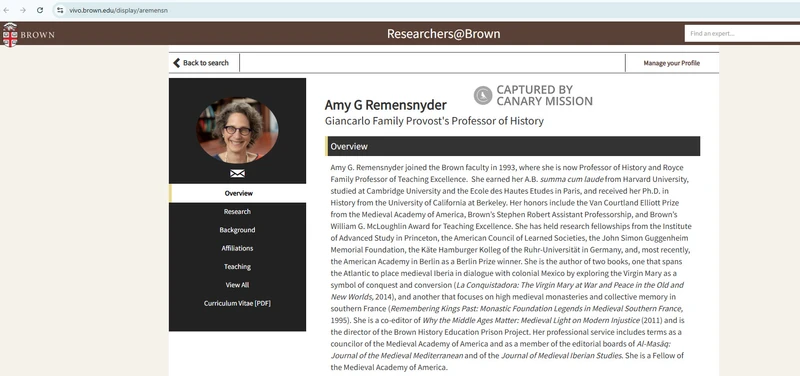Reload the page with refresh icon
Image resolution: width=800 pixels, height=376 pixels.
click(40, 10)
